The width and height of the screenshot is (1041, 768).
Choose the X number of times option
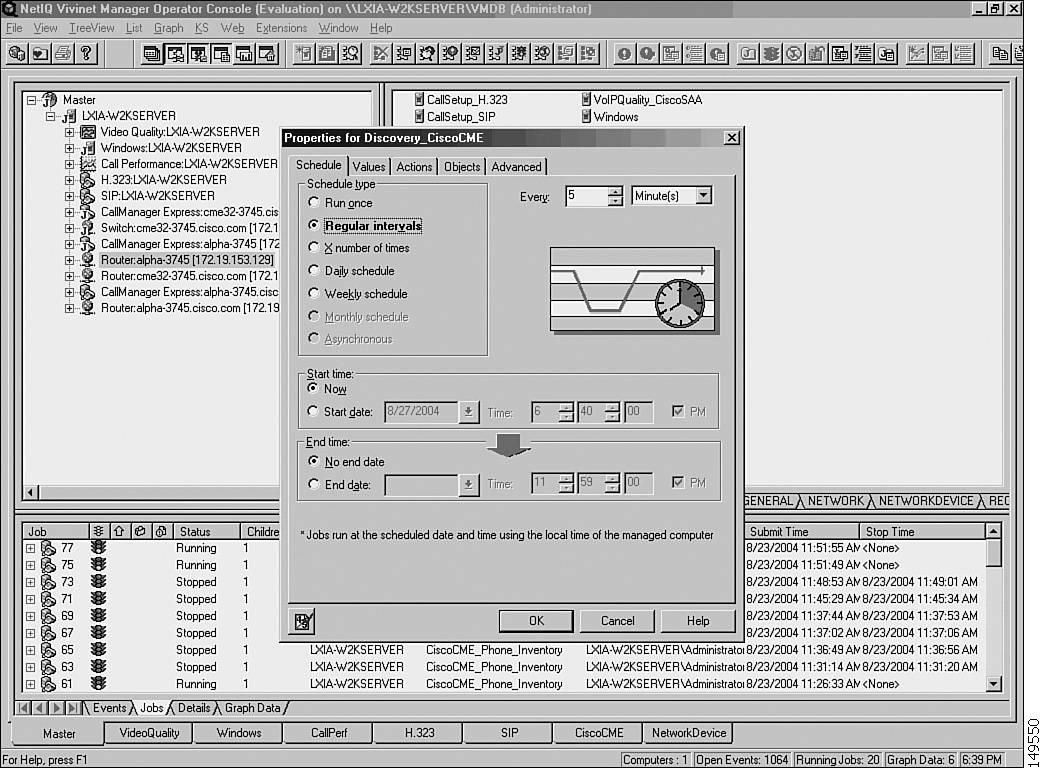pyautogui.click(x=313, y=248)
